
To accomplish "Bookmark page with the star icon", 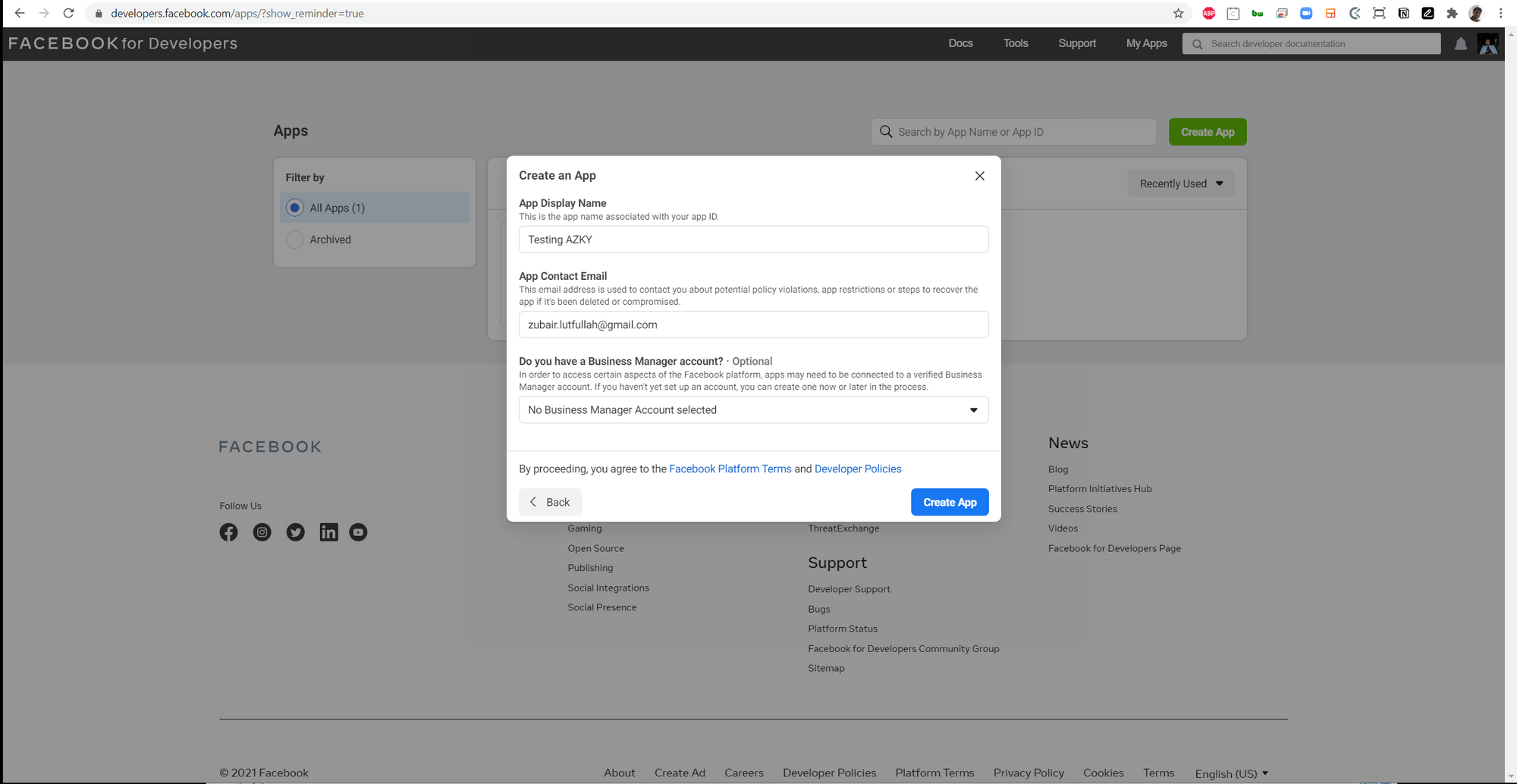I will (x=1178, y=14).
